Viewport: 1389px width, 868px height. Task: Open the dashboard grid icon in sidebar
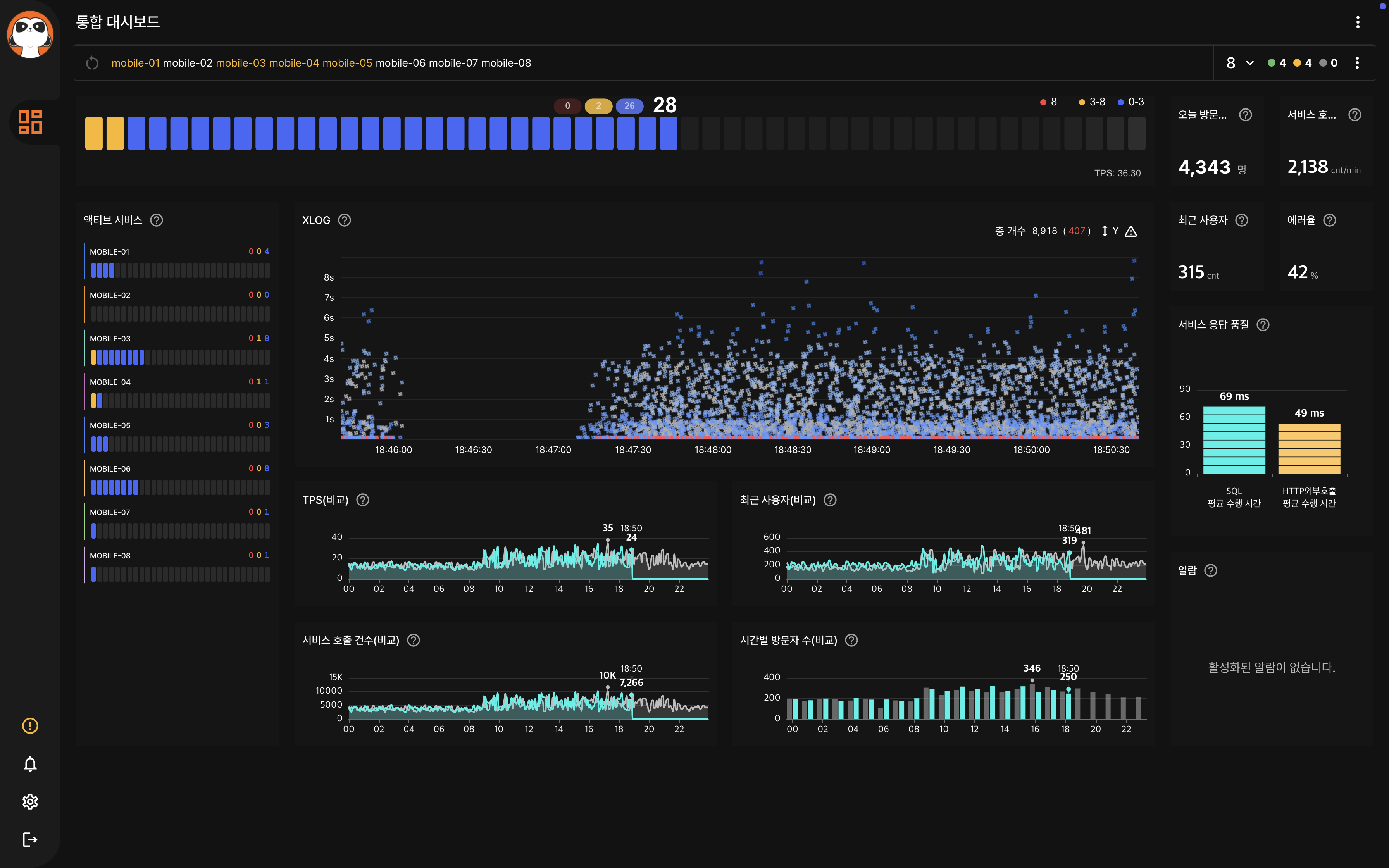(30, 122)
